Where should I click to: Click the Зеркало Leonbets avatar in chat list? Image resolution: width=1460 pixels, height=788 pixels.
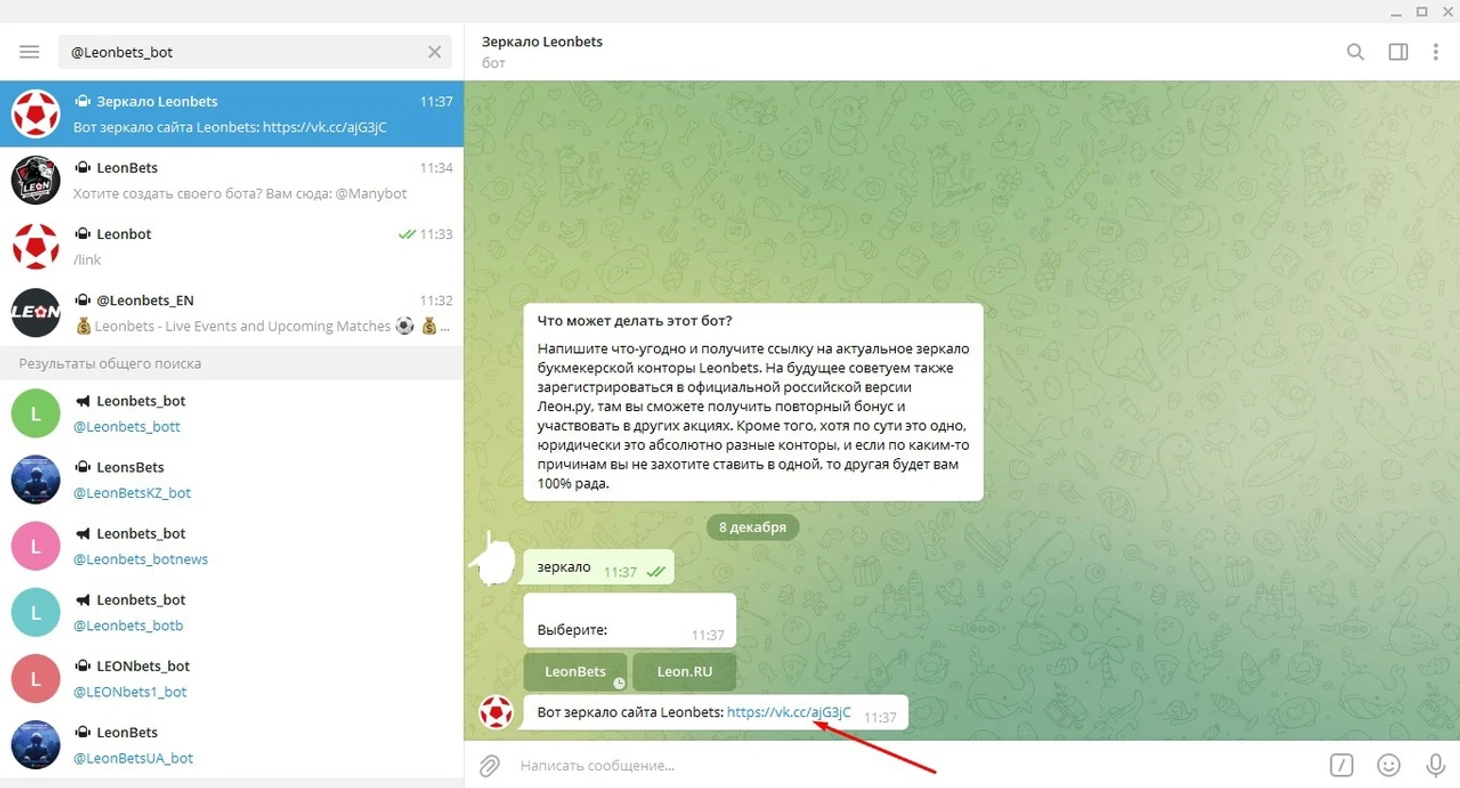pyautogui.click(x=36, y=114)
